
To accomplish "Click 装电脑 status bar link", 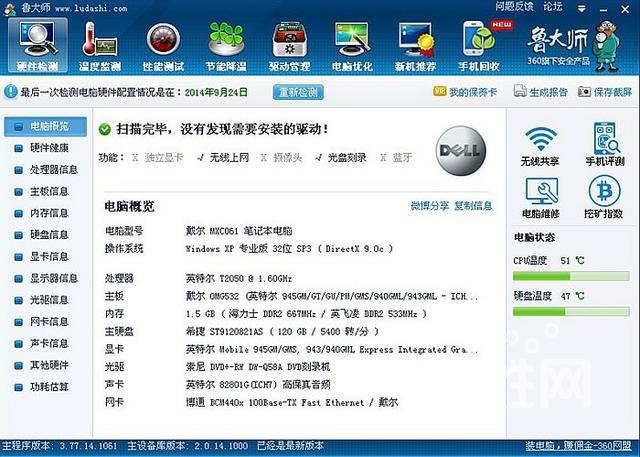I will point(578,446).
